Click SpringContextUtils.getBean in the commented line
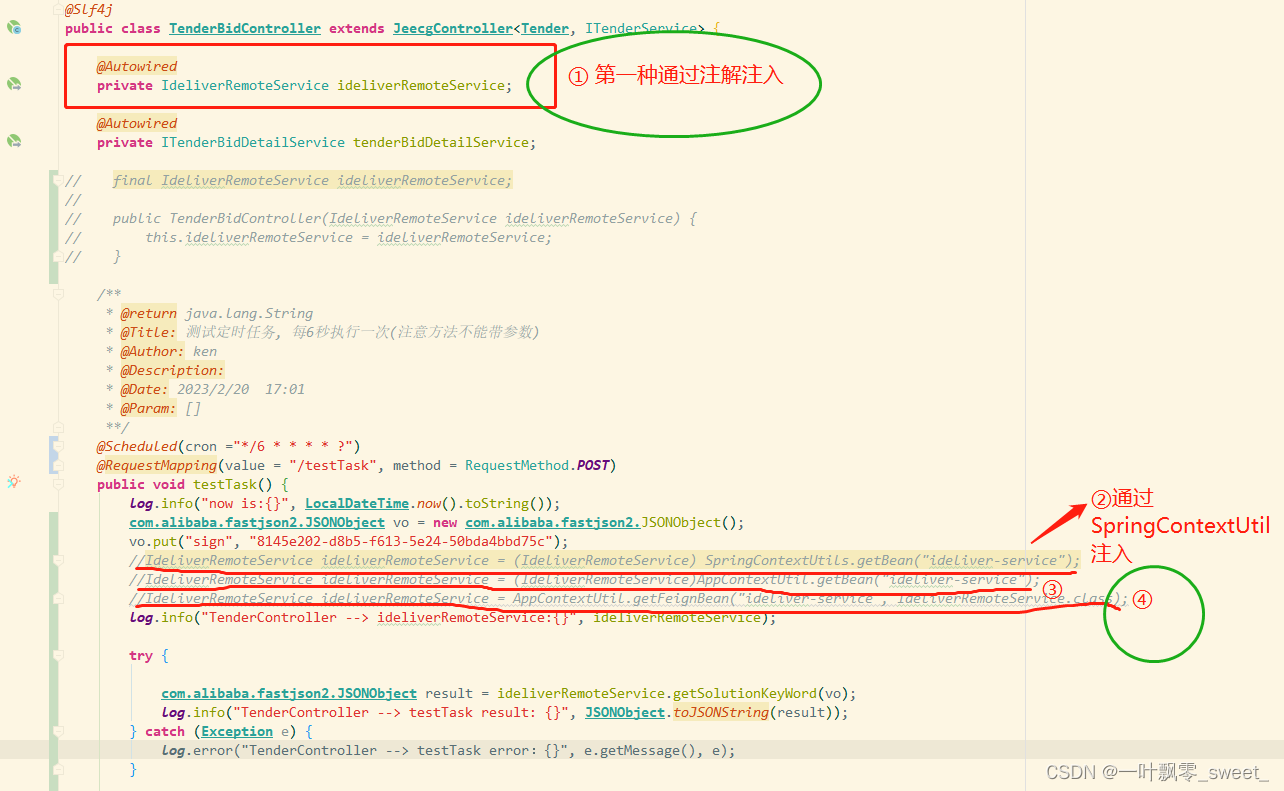 [809, 560]
